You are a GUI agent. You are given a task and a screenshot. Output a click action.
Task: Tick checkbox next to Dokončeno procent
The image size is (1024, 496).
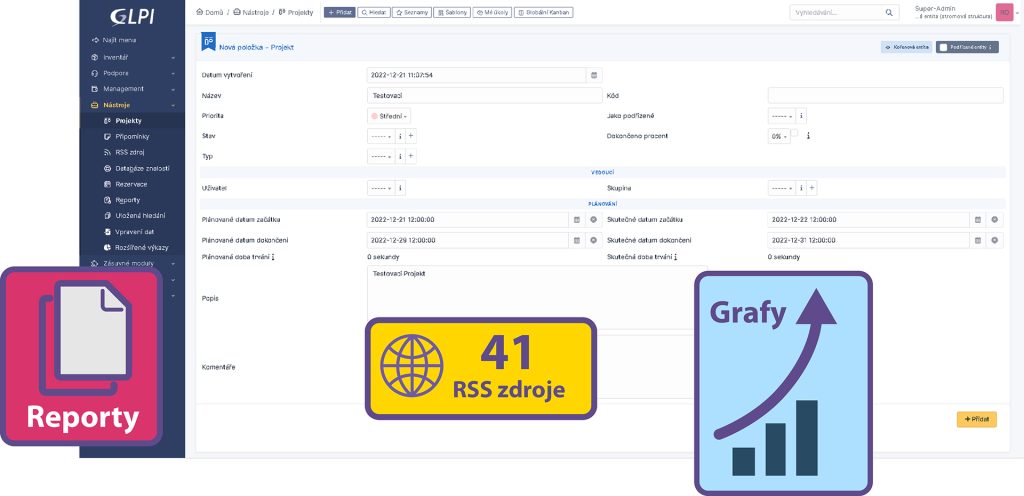pos(797,134)
